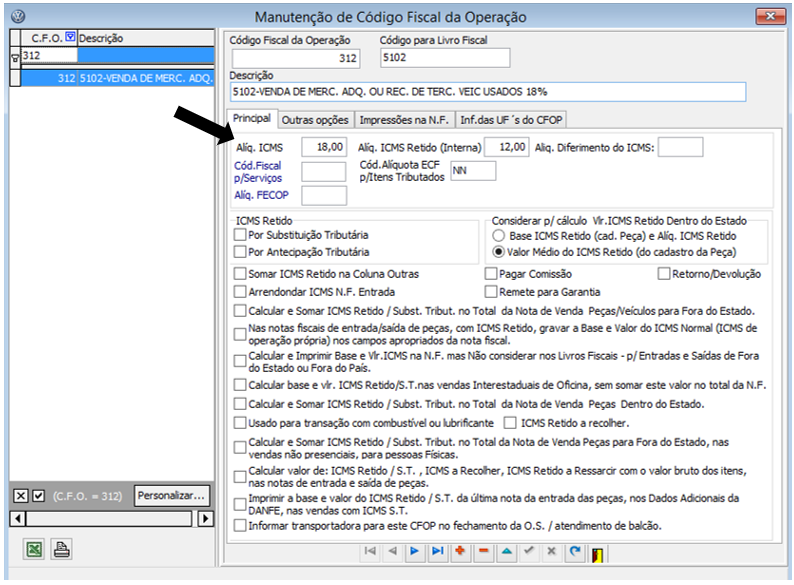
Task: Tick the Retorno/Devolução checkbox
Action: (664, 274)
